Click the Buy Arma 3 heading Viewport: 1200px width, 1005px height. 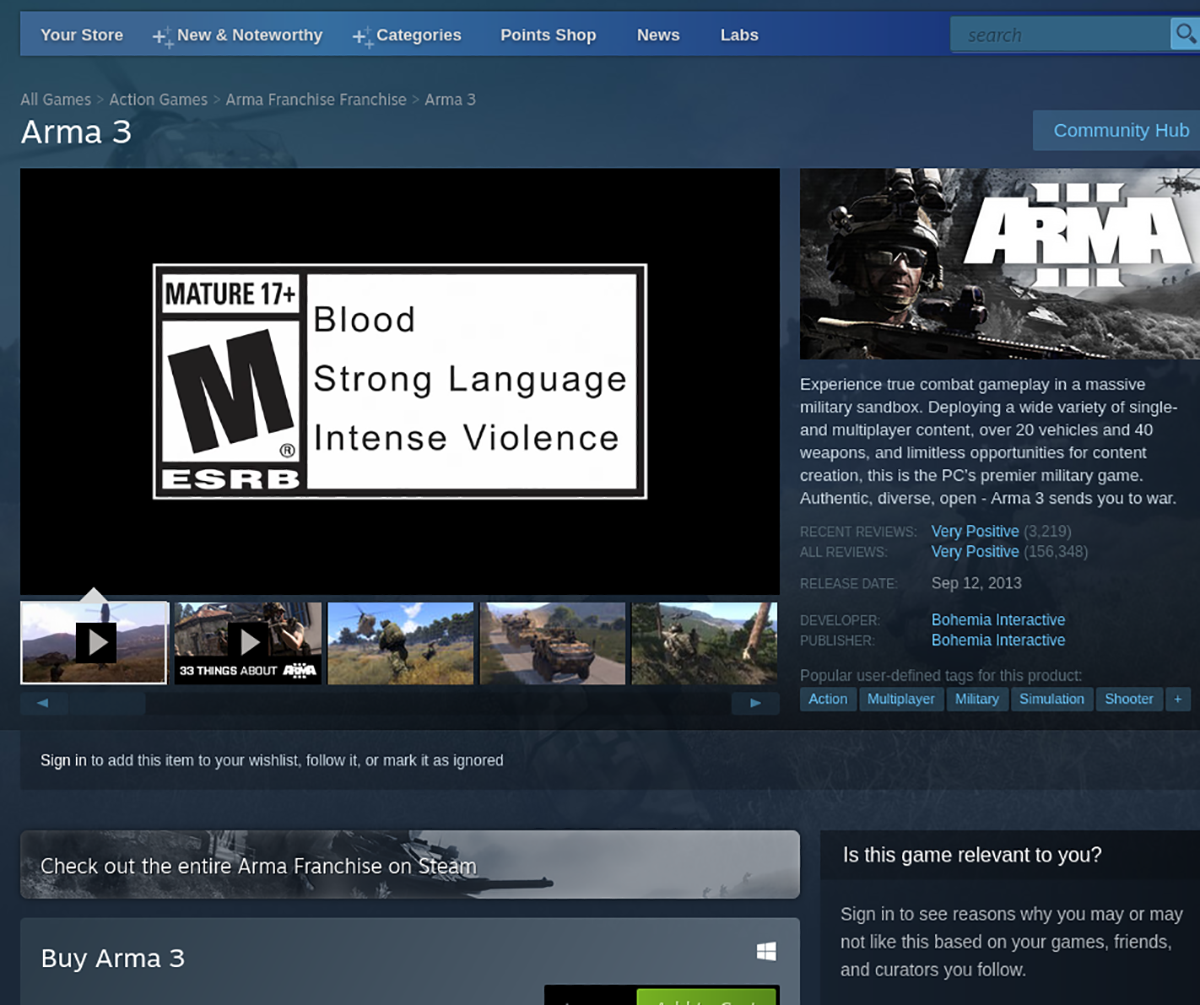pos(113,958)
